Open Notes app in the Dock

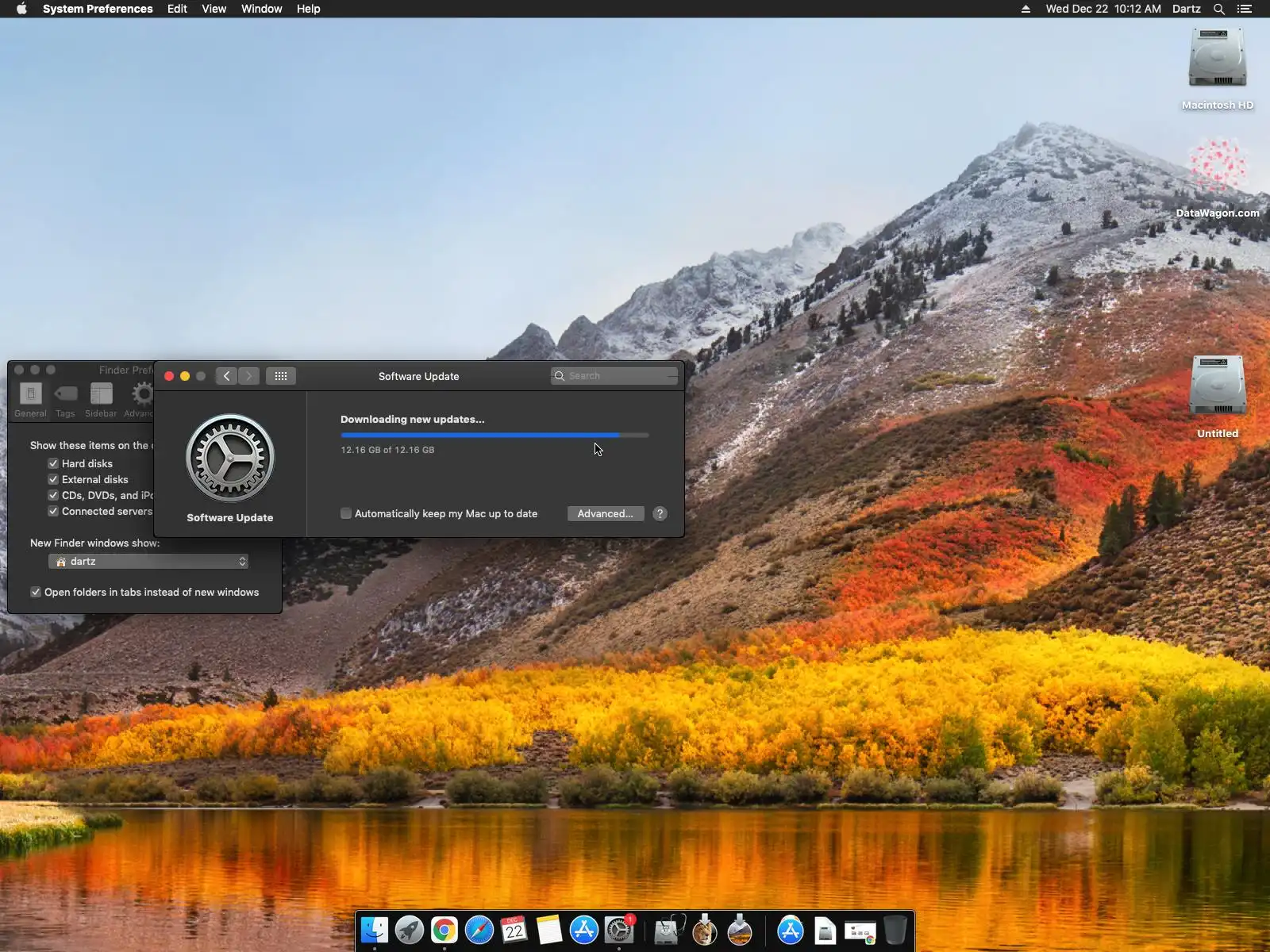[x=549, y=930]
